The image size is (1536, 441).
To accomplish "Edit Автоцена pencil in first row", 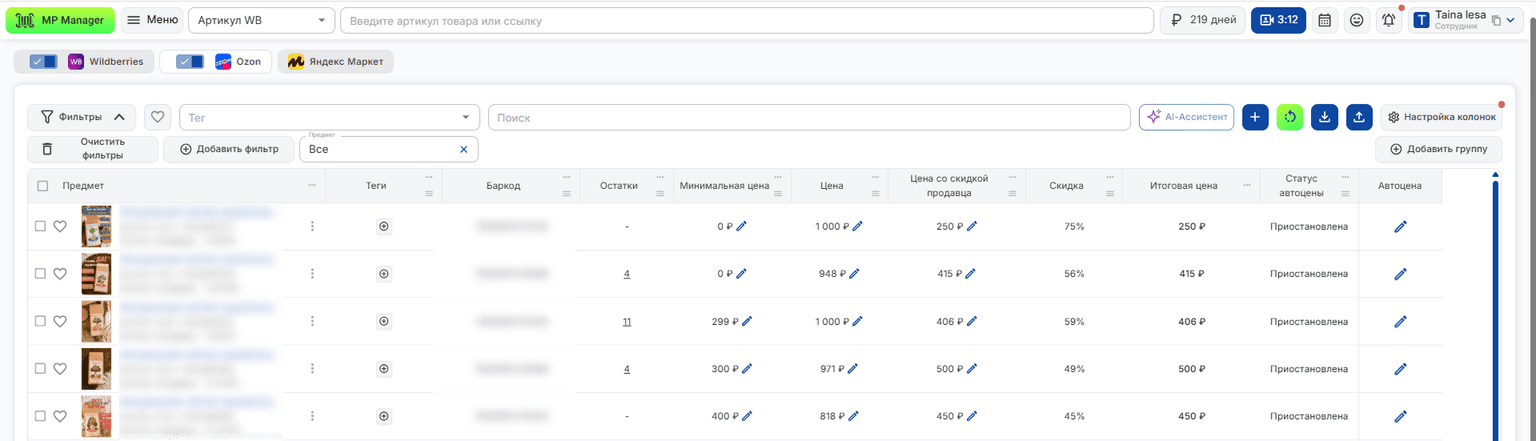I will tap(1400, 227).
